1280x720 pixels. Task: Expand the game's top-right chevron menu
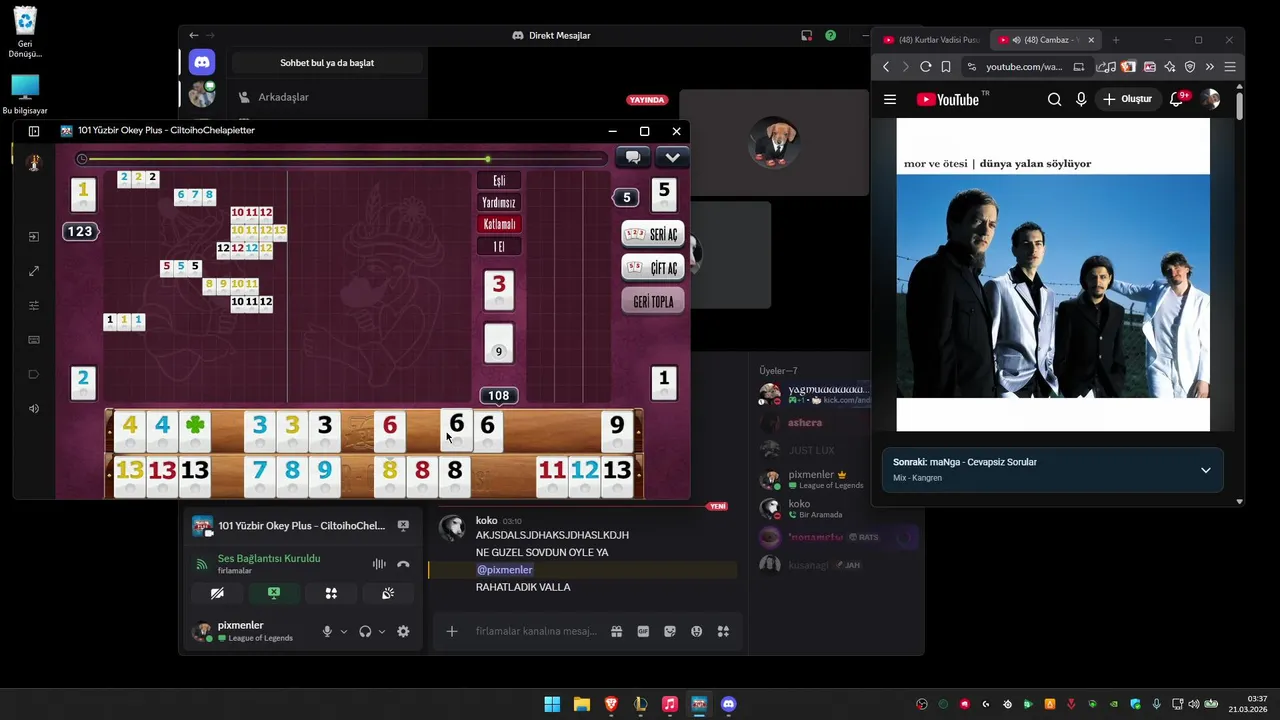coord(672,157)
